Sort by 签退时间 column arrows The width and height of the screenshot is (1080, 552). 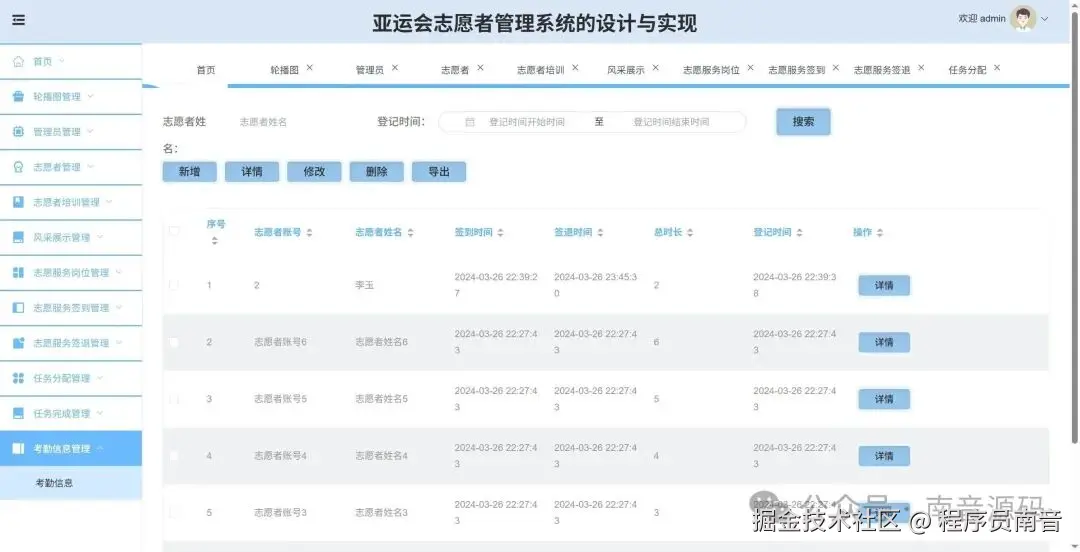601,233
